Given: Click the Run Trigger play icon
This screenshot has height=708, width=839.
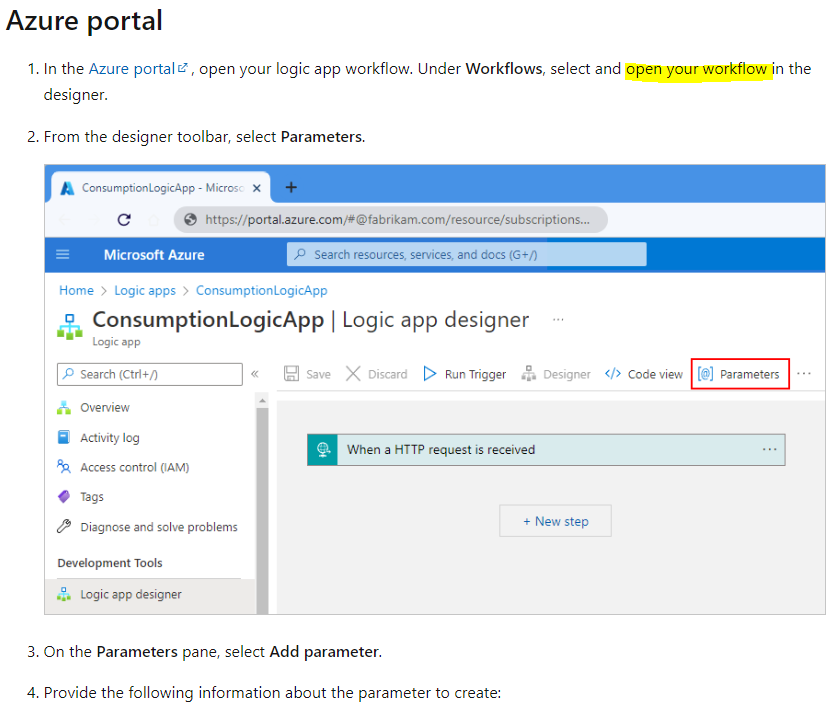Looking at the screenshot, I should click(430, 374).
